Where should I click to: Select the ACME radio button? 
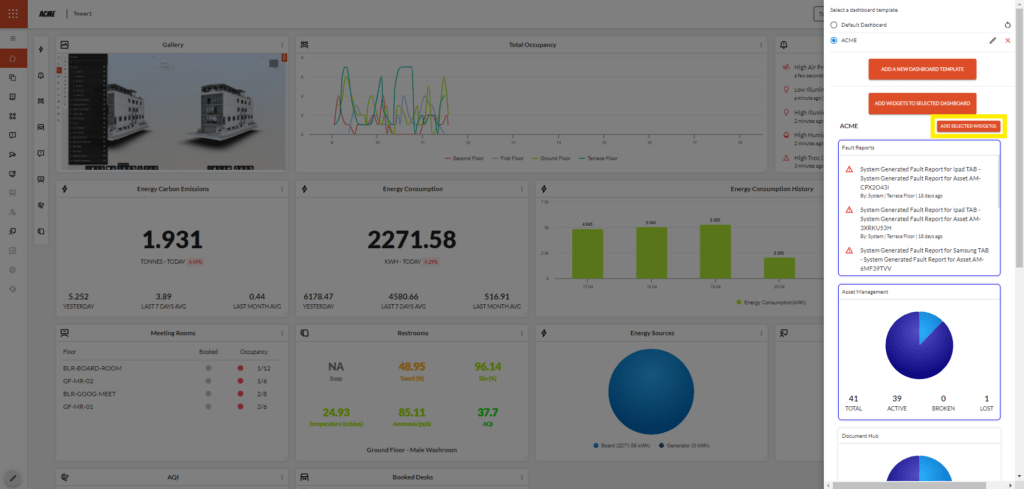click(834, 40)
